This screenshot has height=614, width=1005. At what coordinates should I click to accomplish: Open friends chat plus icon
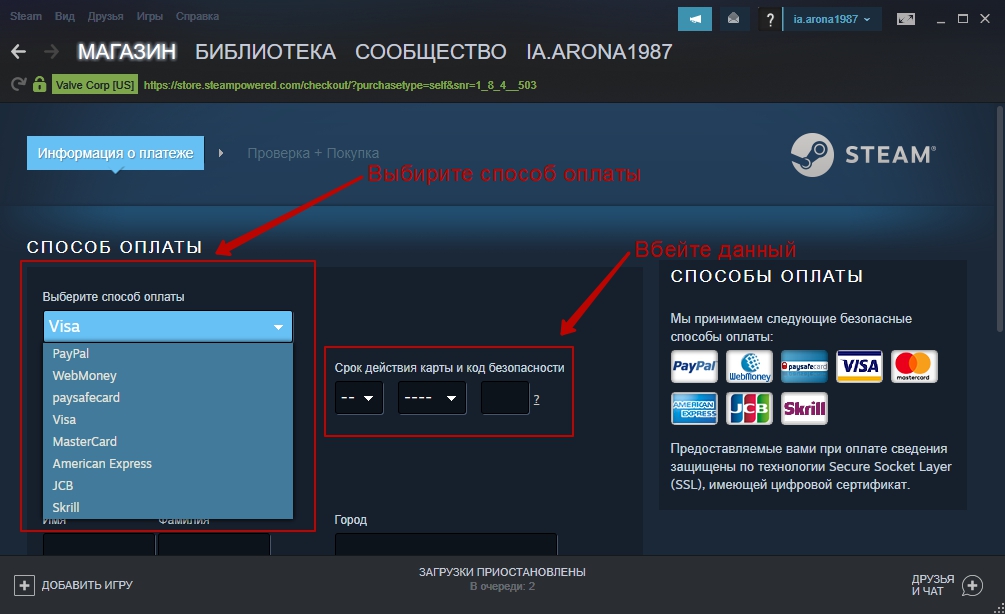(x=972, y=585)
